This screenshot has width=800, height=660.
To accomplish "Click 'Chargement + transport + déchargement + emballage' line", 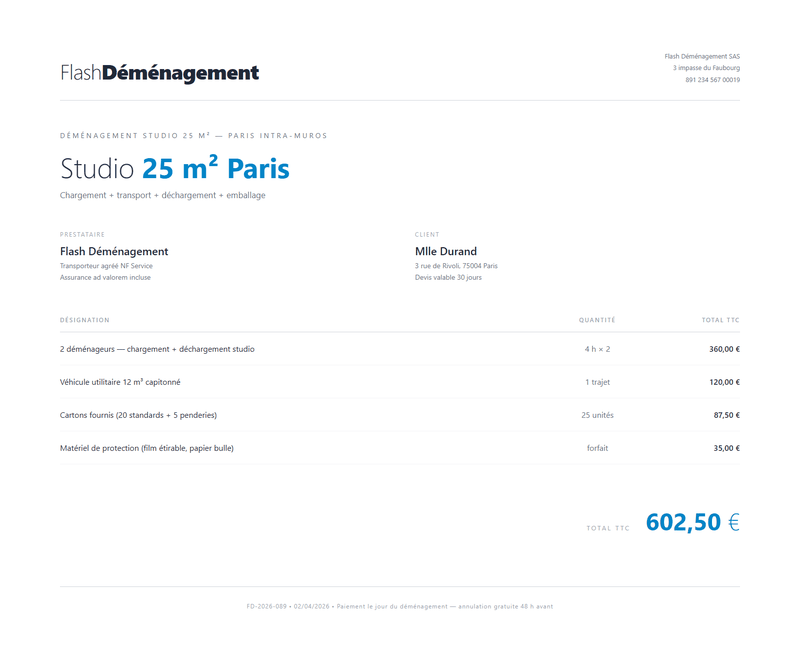I will 163,195.
